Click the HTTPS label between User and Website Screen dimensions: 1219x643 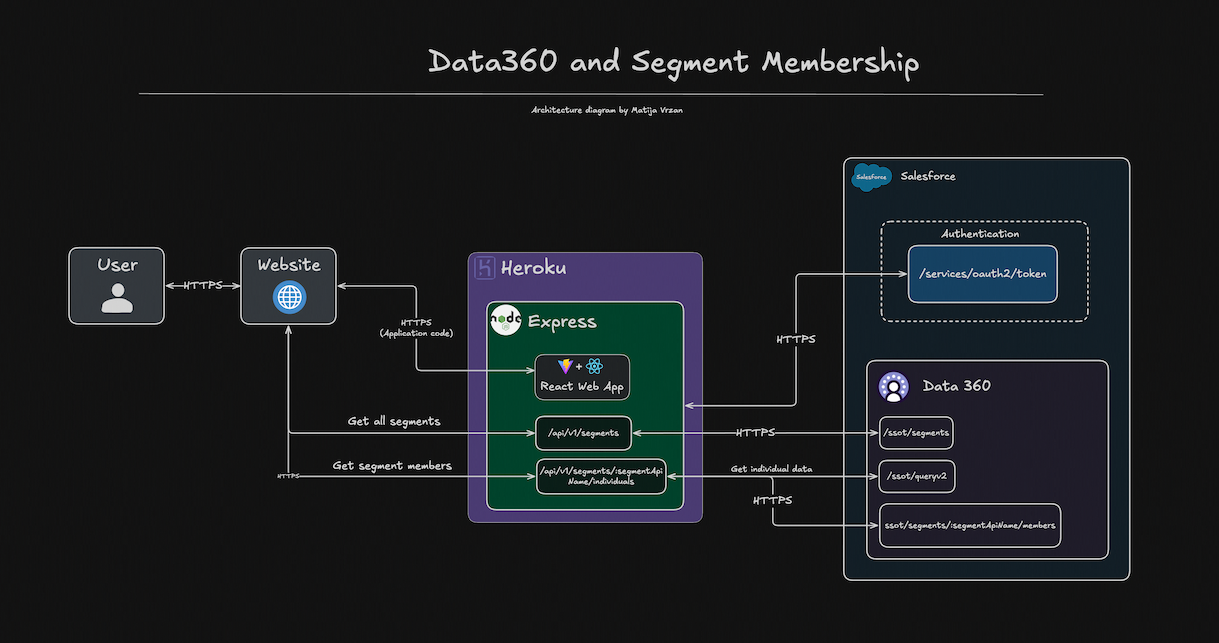click(203, 286)
